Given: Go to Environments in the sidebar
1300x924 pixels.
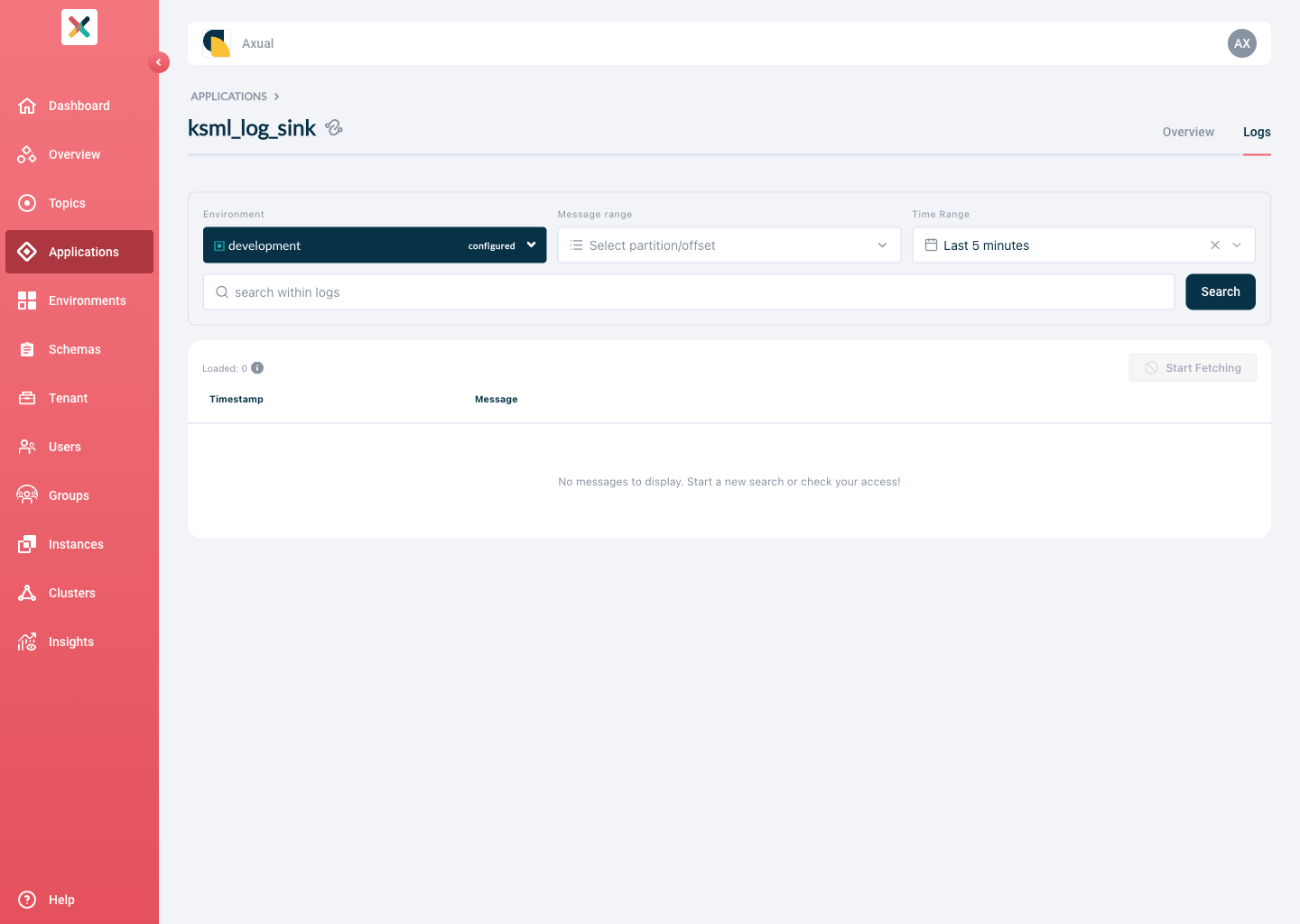Looking at the screenshot, I should tap(79, 300).
